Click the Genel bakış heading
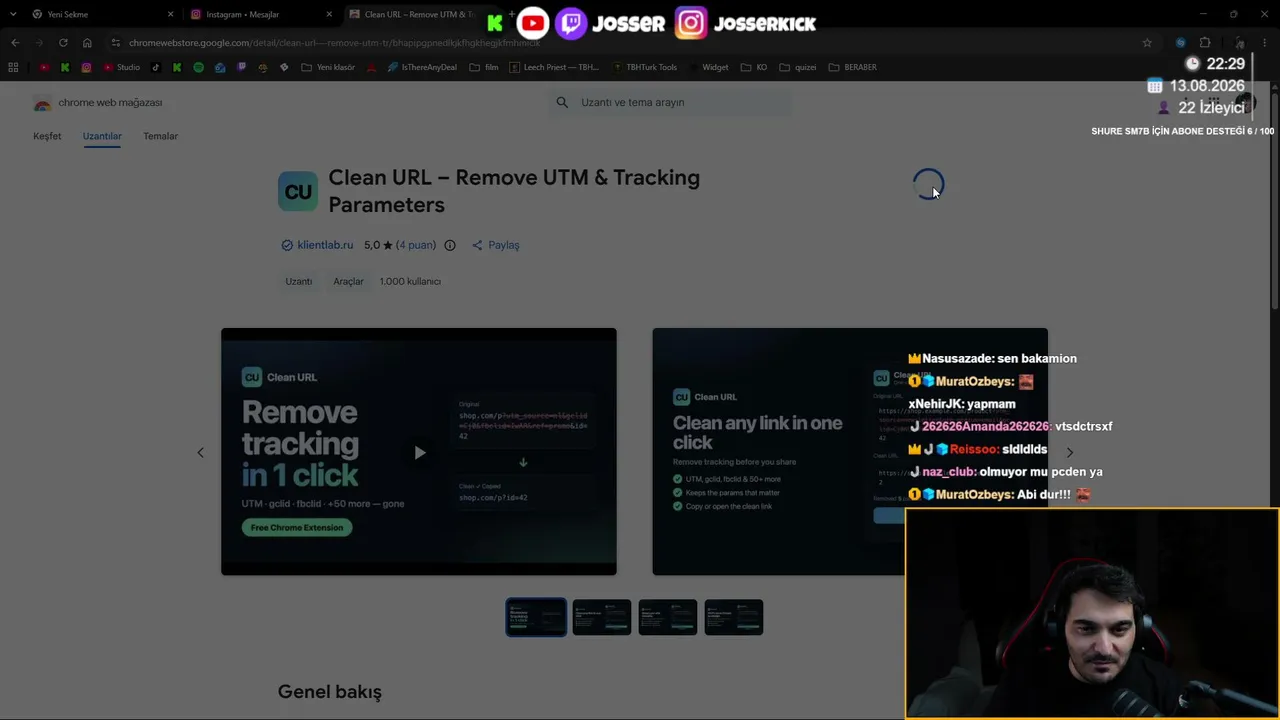The height and width of the screenshot is (720, 1280). click(x=330, y=692)
